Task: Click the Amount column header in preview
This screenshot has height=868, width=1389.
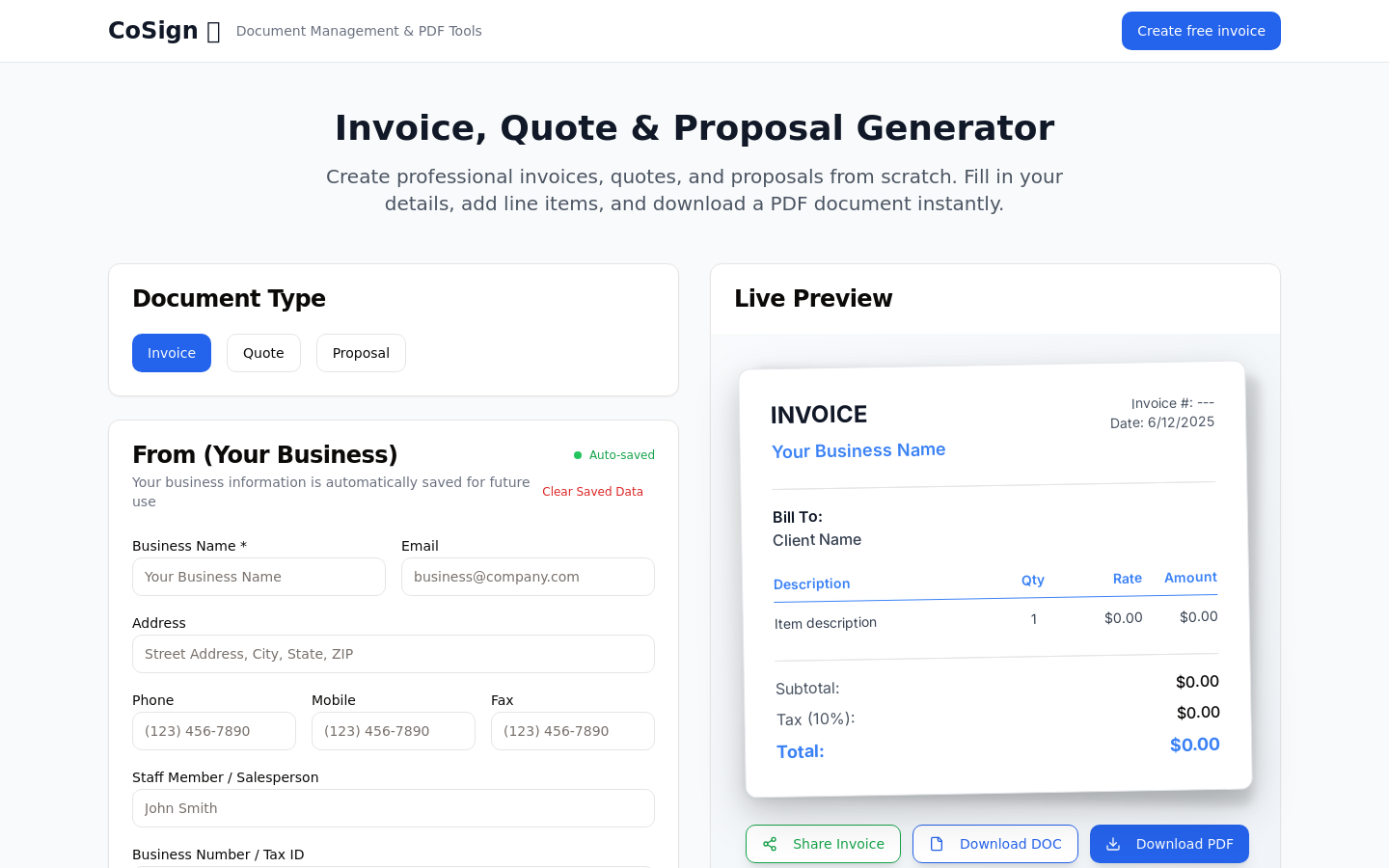Action: (x=1190, y=578)
